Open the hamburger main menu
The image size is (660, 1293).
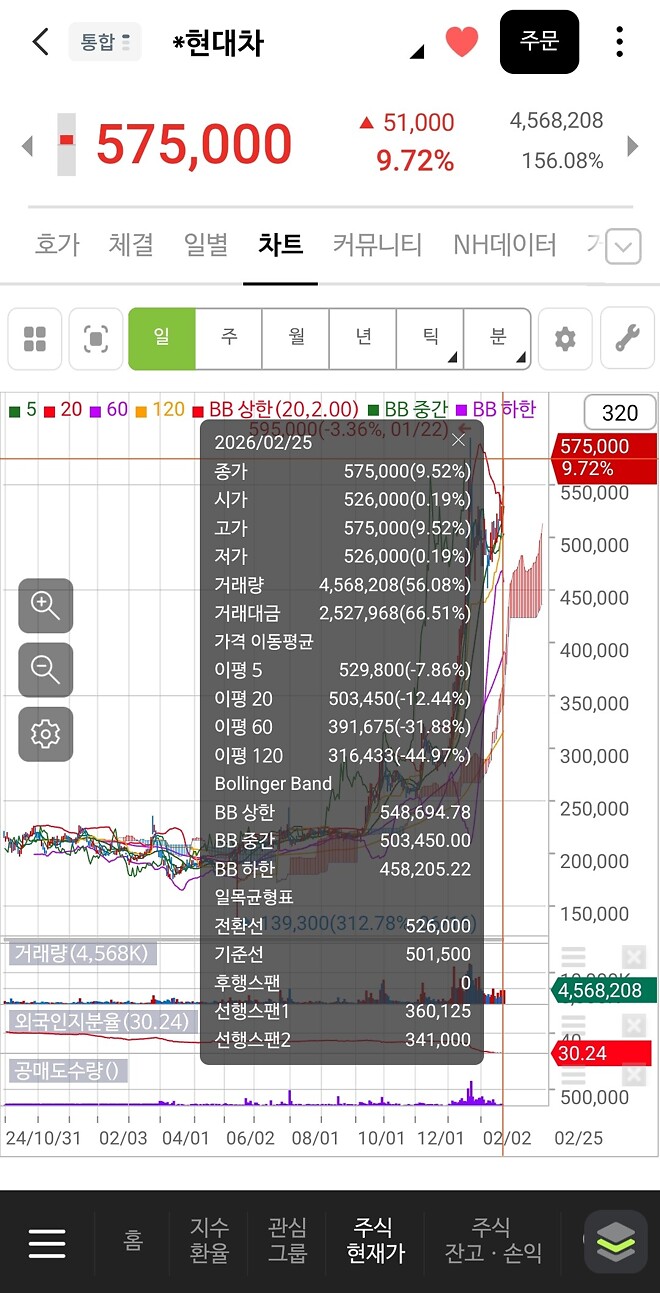pyautogui.click(x=47, y=1242)
